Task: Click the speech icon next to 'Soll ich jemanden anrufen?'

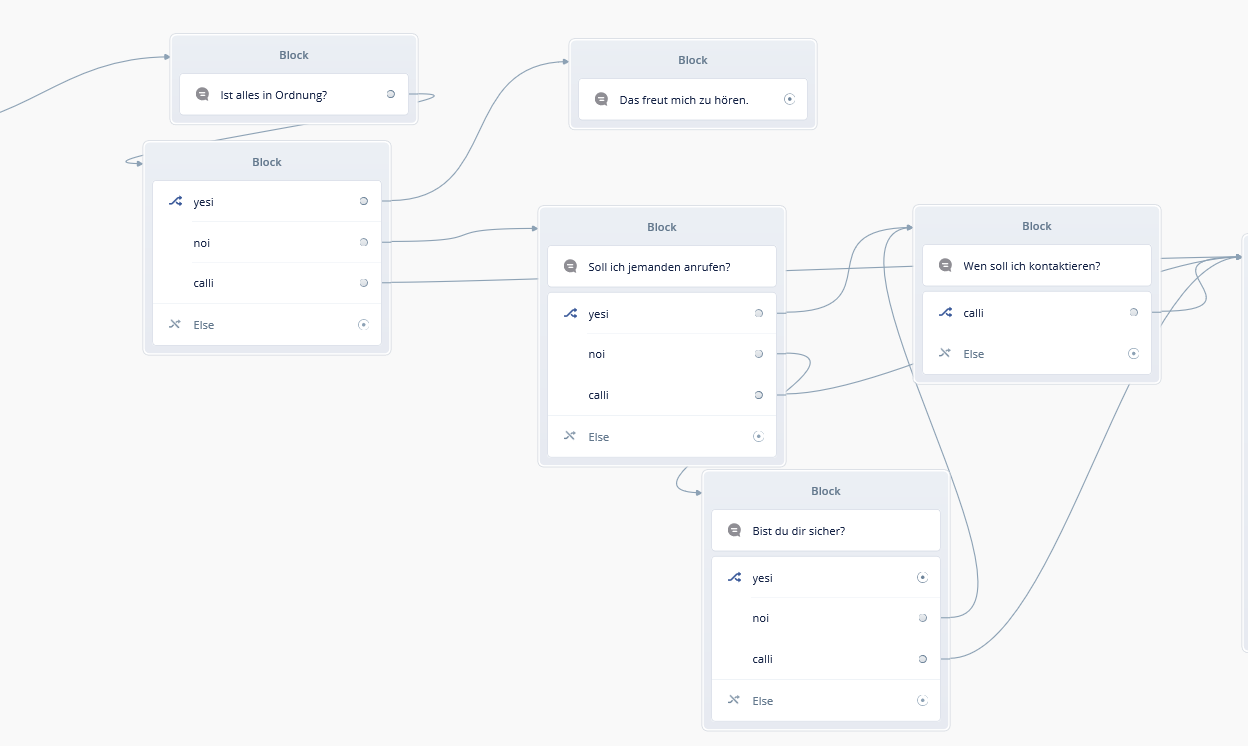Action: (570, 266)
